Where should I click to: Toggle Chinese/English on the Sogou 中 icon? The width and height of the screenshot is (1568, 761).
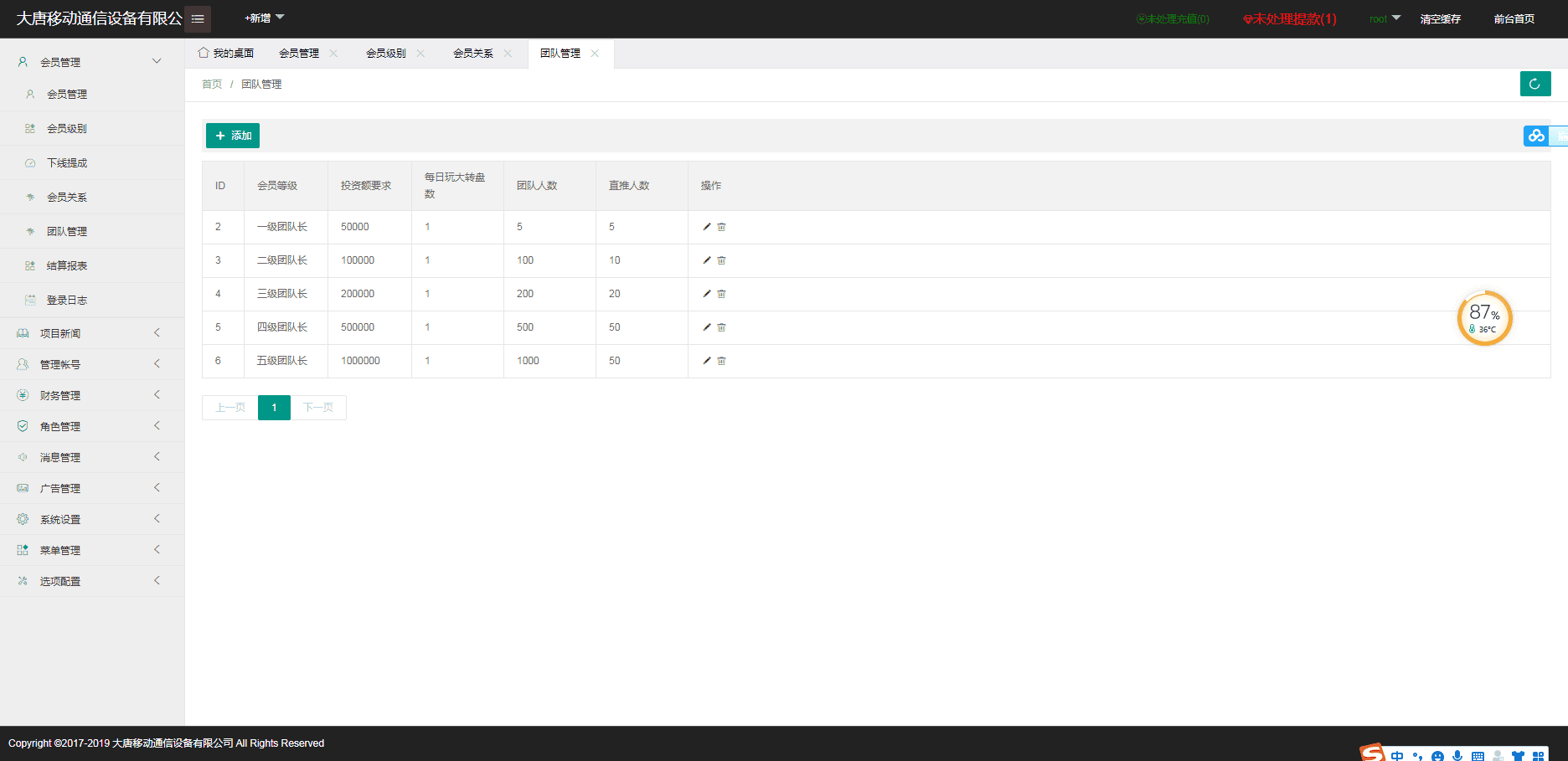(x=1397, y=754)
